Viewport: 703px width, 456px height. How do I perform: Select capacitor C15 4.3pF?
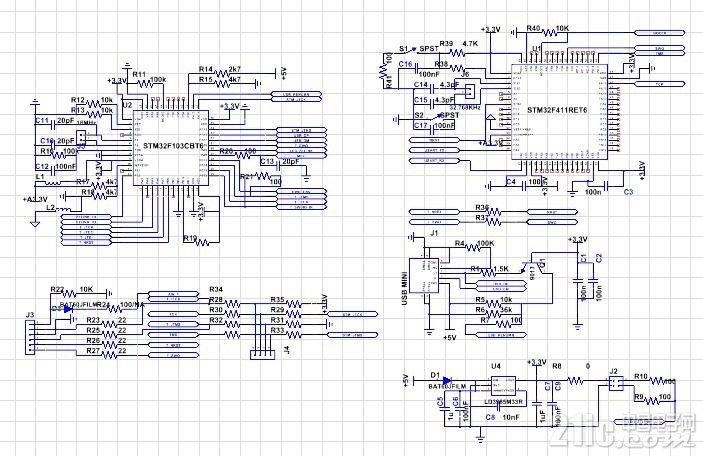coord(433,103)
